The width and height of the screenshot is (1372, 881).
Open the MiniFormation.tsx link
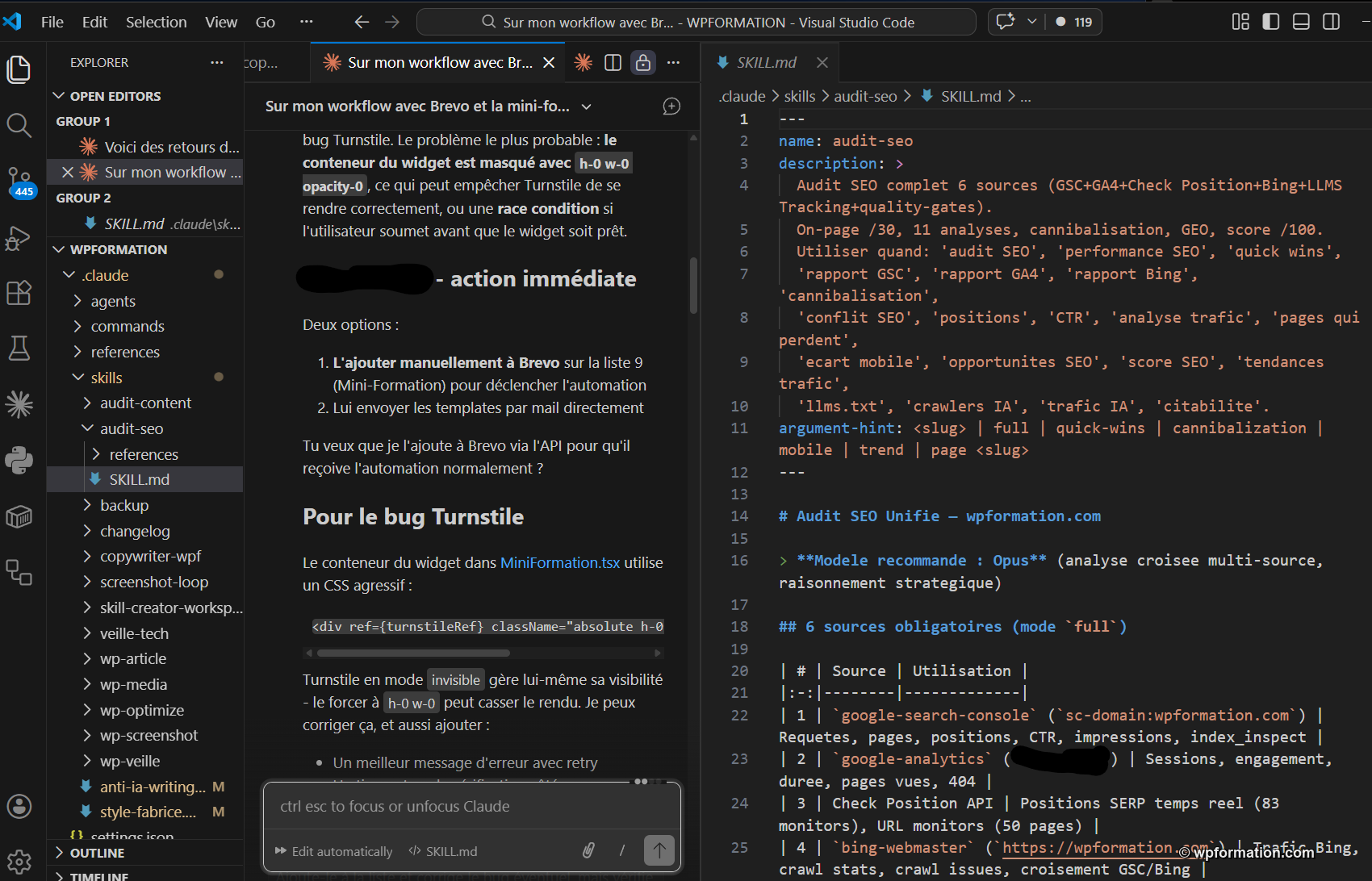[x=560, y=562]
